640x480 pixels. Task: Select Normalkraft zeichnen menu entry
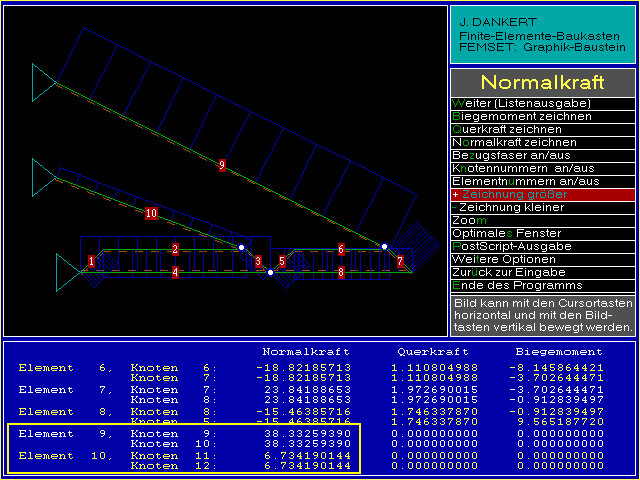click(542, 142)
